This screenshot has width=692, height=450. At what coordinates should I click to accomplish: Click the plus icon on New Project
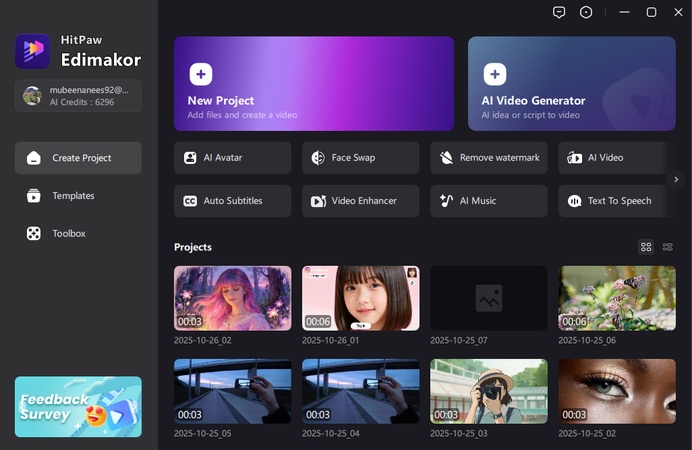click(x=200, y=74)
